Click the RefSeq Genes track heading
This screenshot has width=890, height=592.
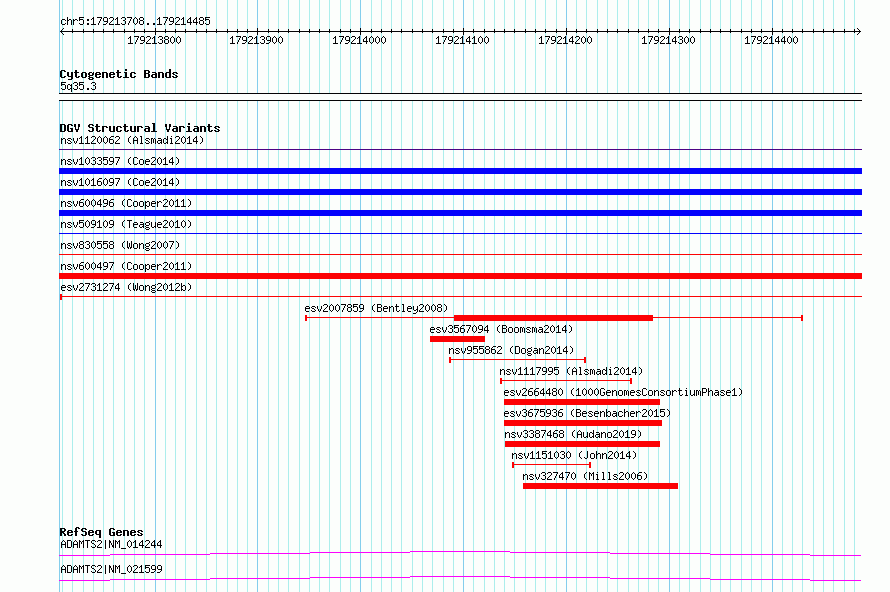102,532
